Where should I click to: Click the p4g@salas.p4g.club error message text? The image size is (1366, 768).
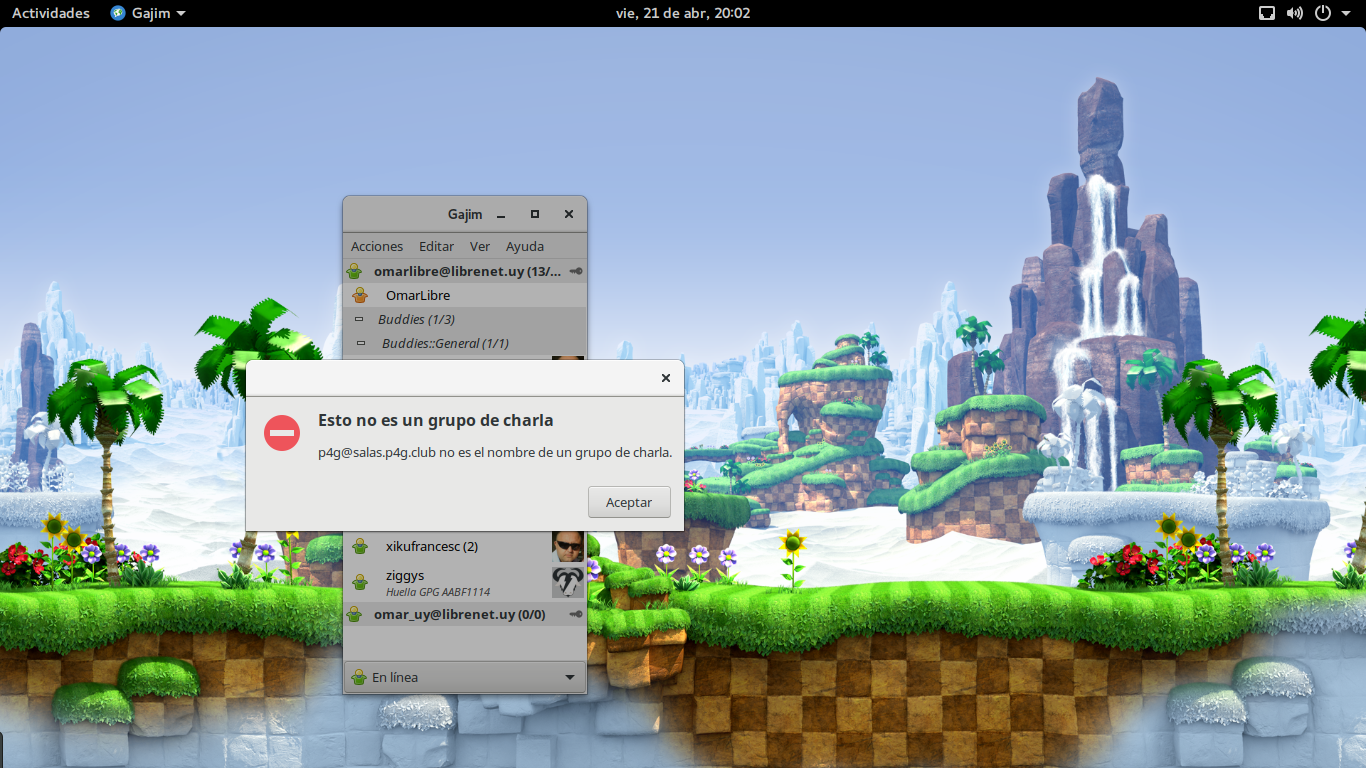(x=495, y=452)
